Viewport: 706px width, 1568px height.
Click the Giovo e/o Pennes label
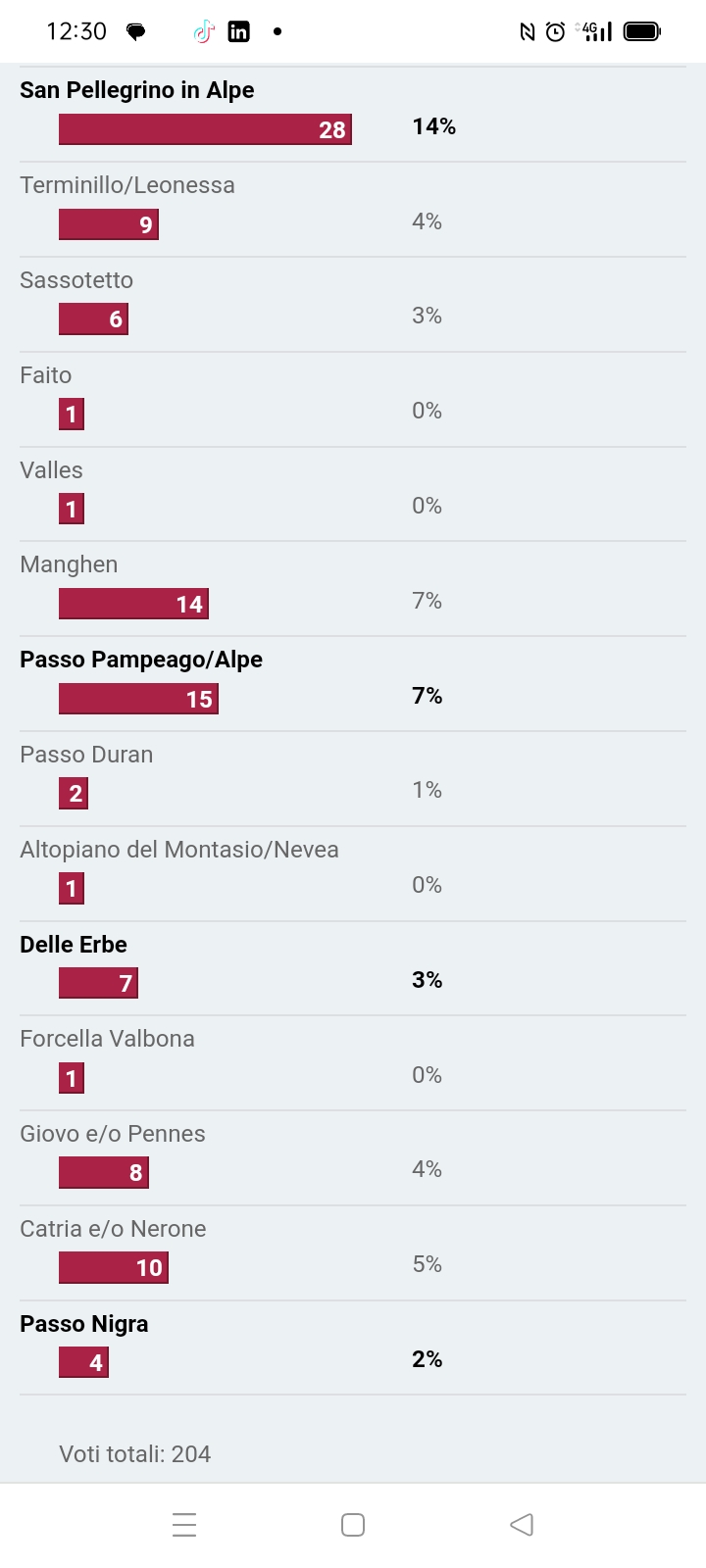(113, 1134)
